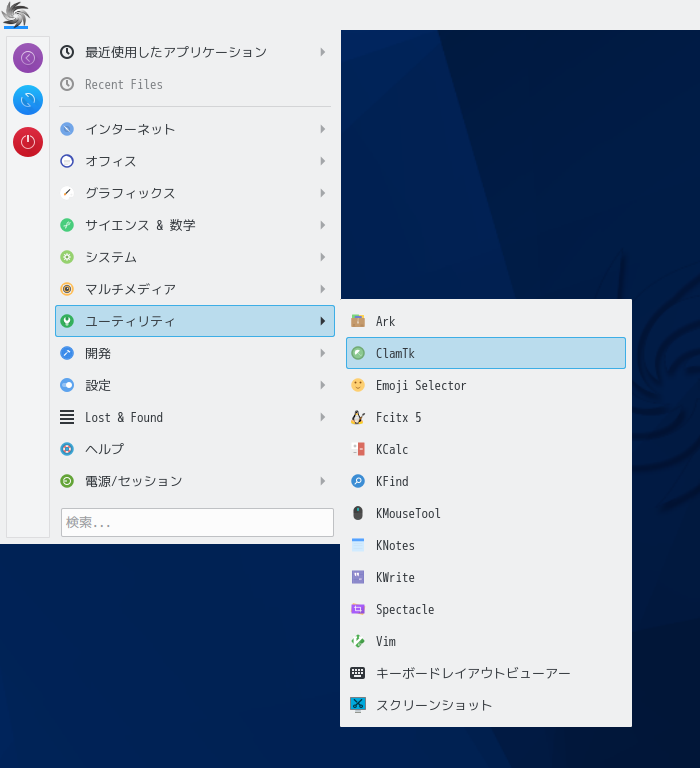Click the purple back/logout round icon
This screenshot has width=700, height=768.
click(x=28, y=58)
